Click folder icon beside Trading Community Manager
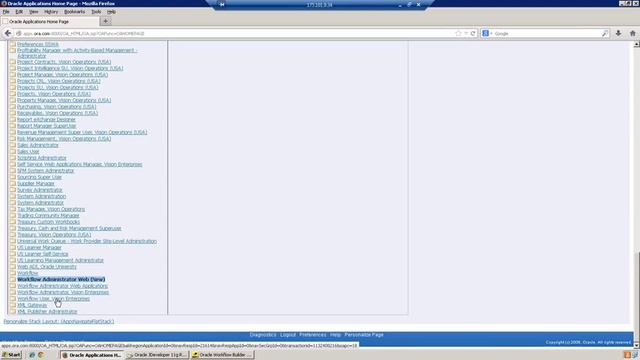Viewport: 640px width, 360px height. (x=13, y=216)
